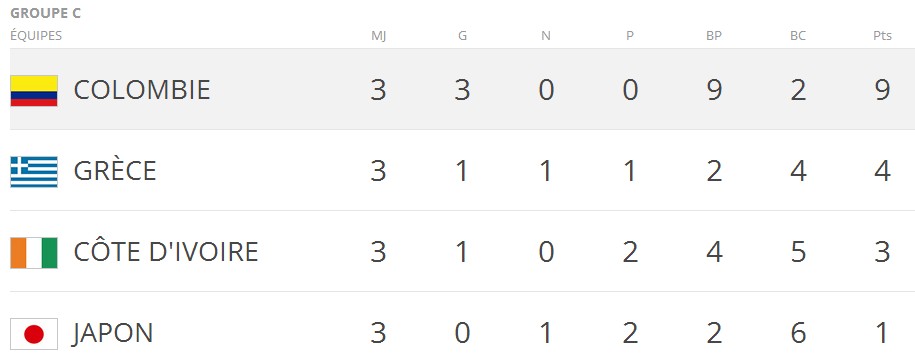Click Colombia's points value 9 under Pts
The image size is (915, 363).
(882, 90)
